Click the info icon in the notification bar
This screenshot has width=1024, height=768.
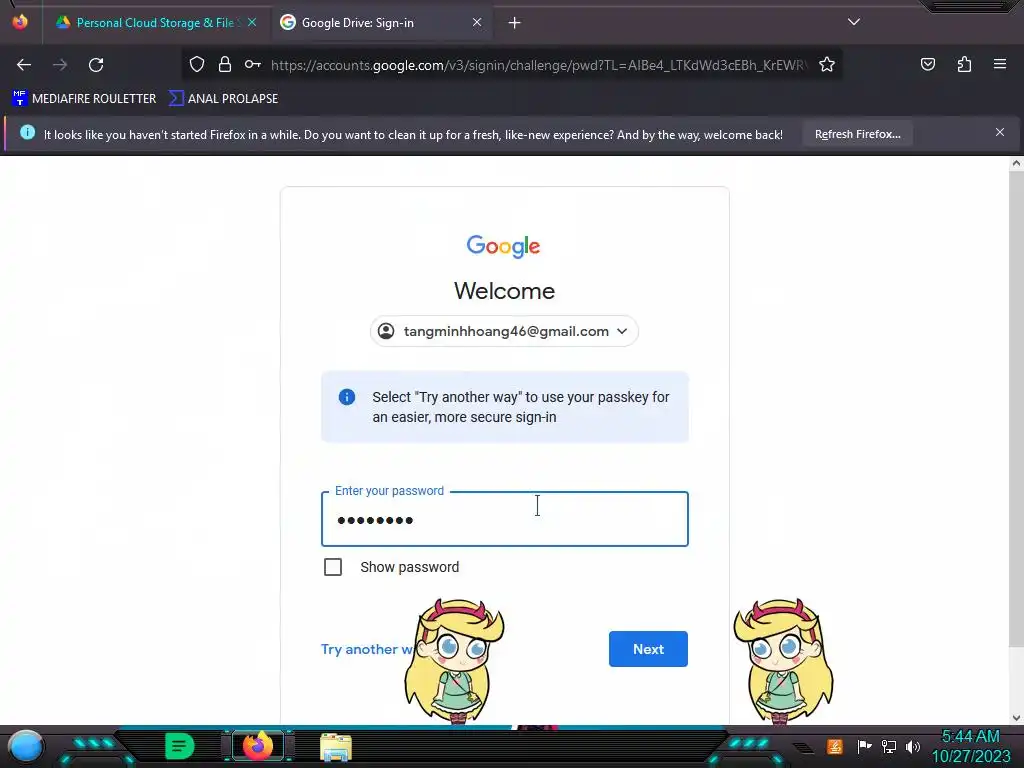(x=27, y=133)
